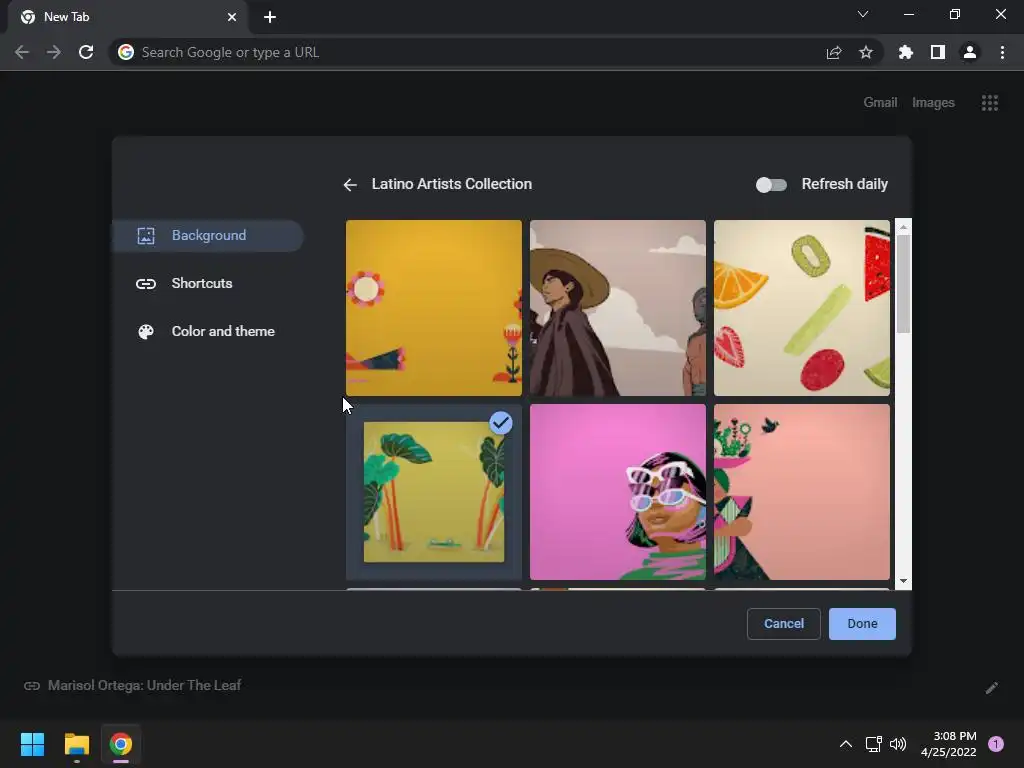This screenshot has height=768, width=1024.
Task: Open the Gmail link
Action: [x=880, y=103]
